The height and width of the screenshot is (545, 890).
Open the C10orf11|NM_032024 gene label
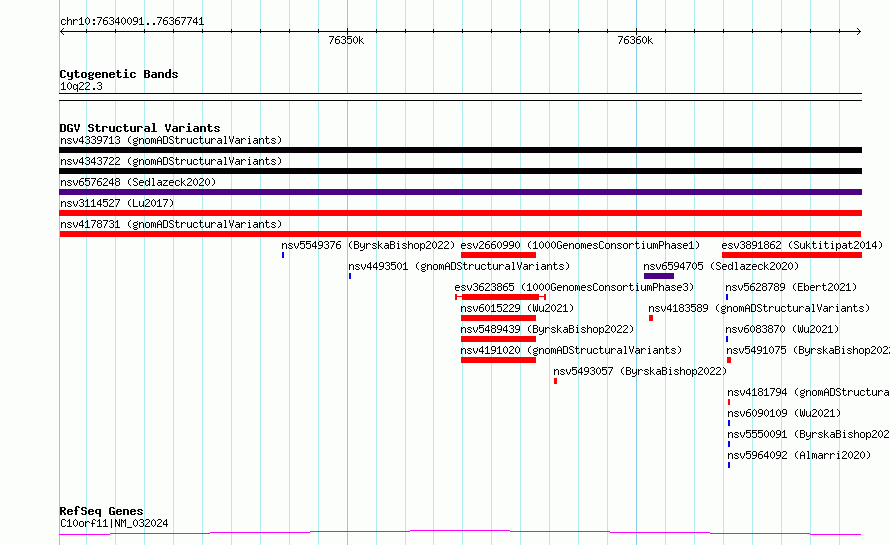click(114, 523)
